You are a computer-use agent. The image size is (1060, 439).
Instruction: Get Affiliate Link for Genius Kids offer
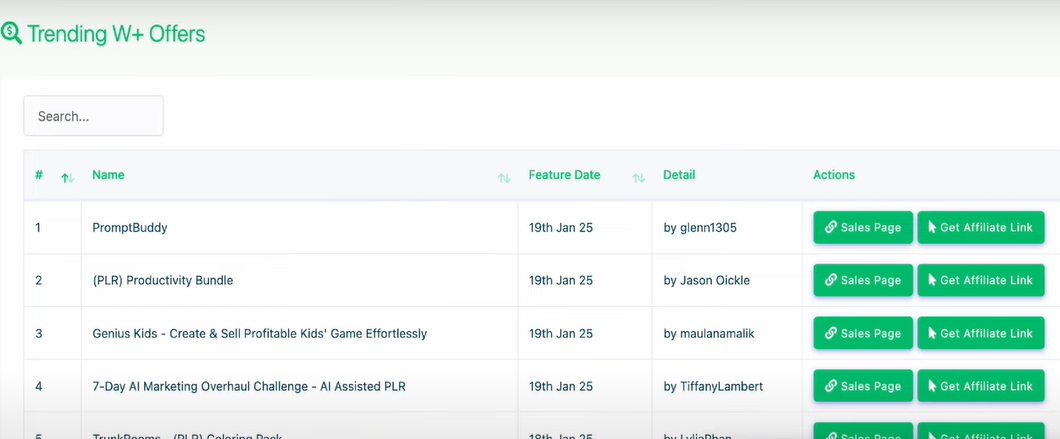(x=980, y=333)
